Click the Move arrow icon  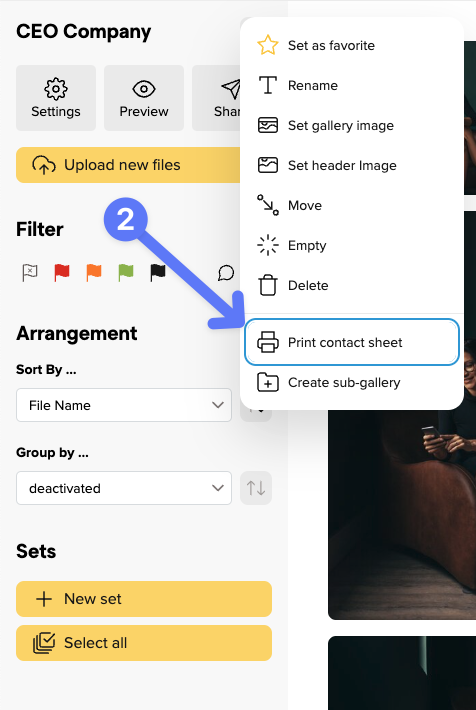(x=268, y=205)
